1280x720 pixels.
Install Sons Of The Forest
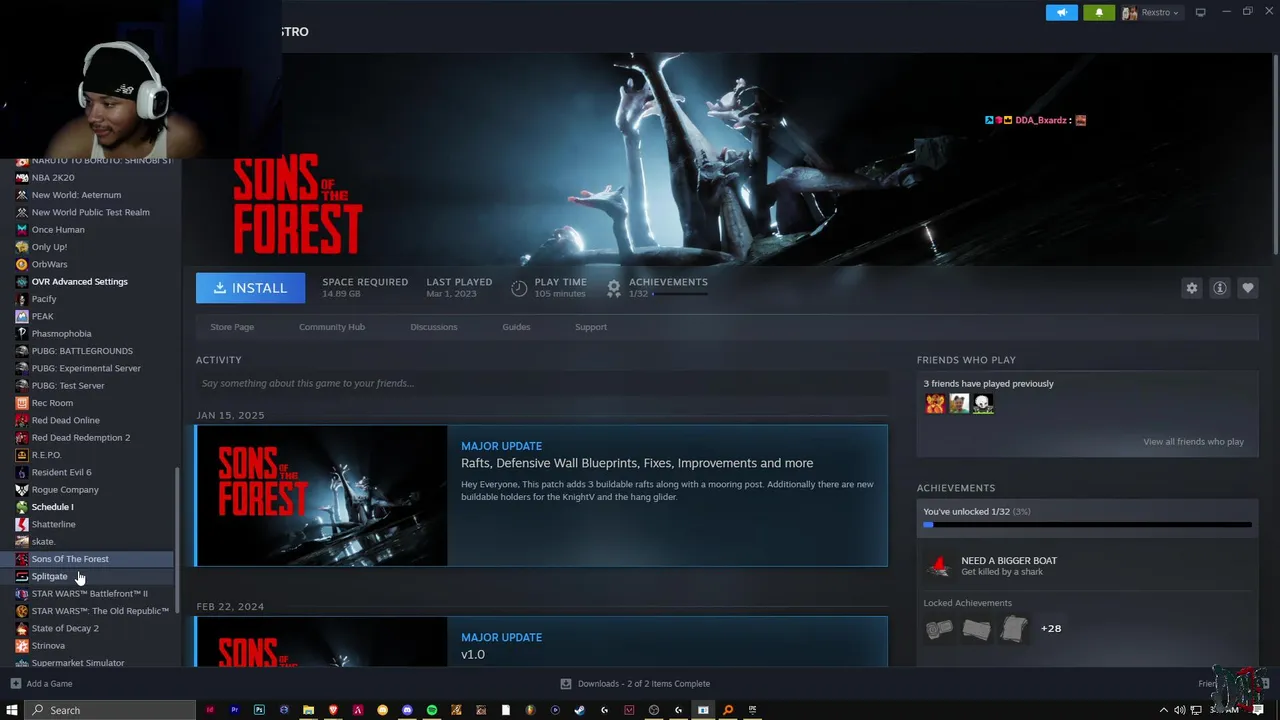[x=250, y=288]
